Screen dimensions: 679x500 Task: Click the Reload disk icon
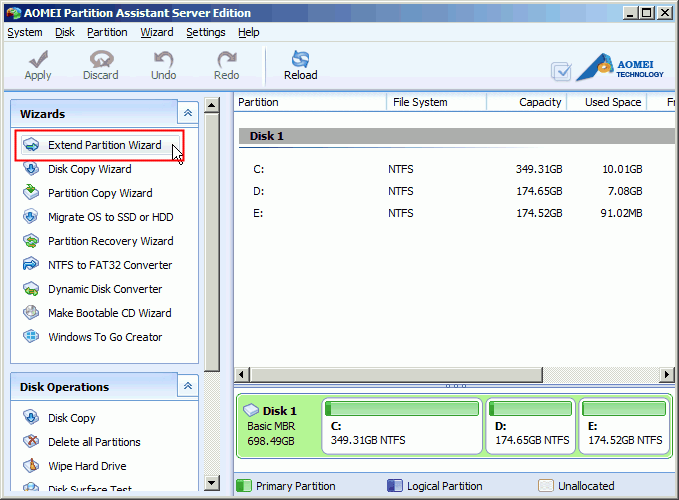(x=301, y=59)
